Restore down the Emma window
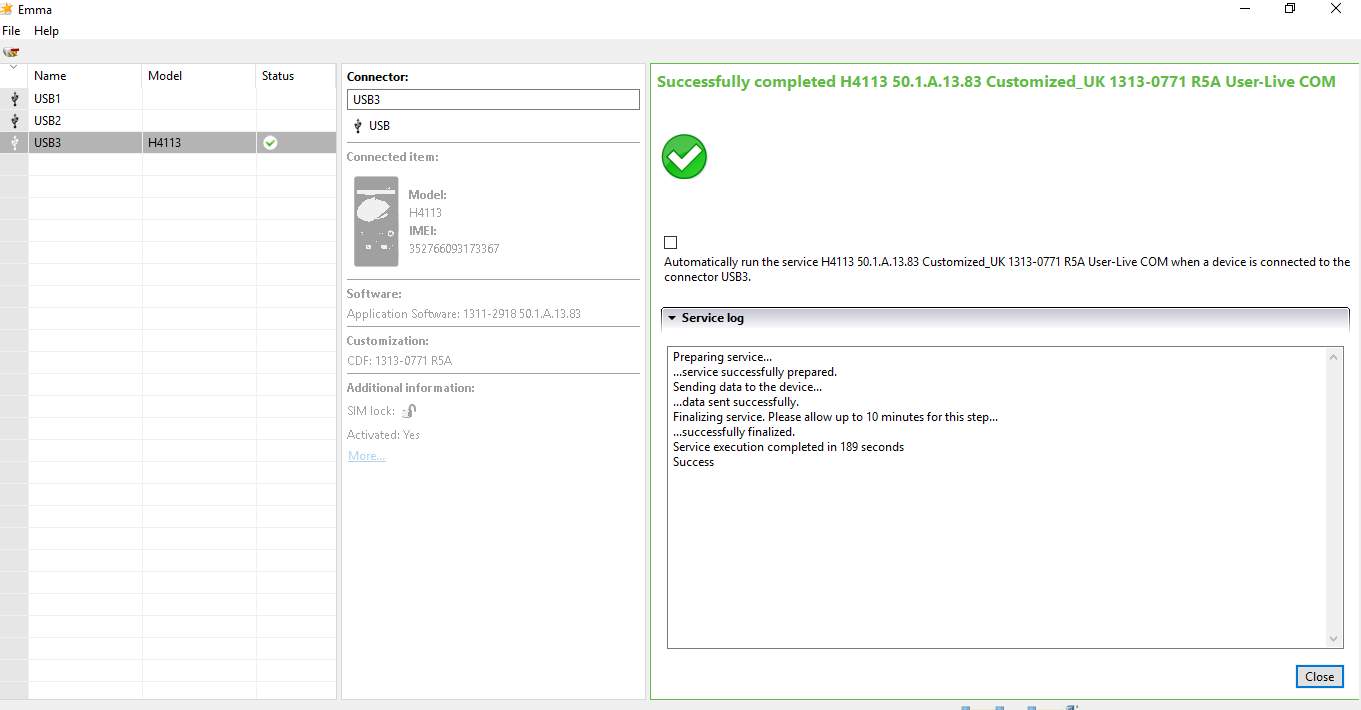Screen dimensions: 1361x710 [1290, 9]
